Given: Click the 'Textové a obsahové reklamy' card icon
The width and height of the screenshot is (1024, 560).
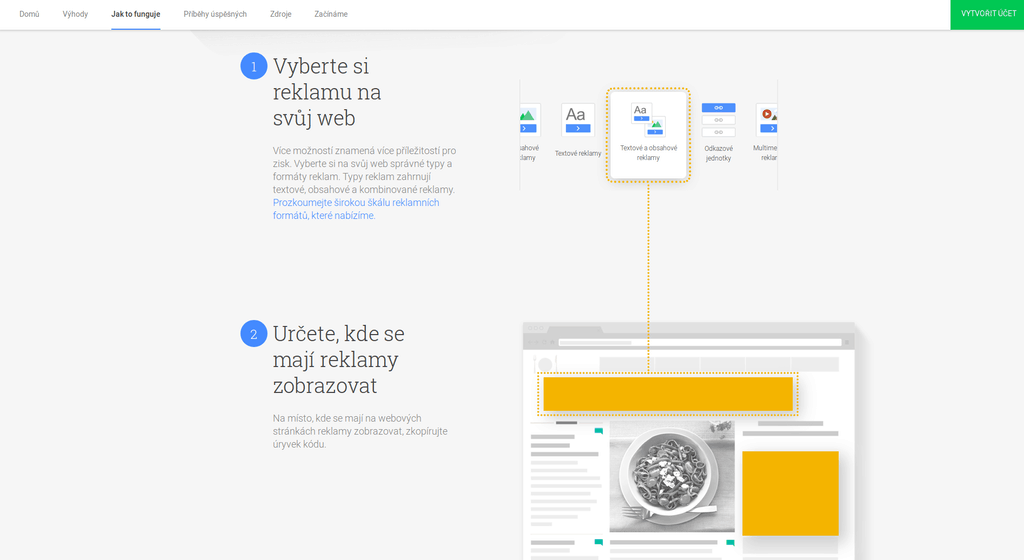Looking at the screenshot, I should (x=648, y=119).
